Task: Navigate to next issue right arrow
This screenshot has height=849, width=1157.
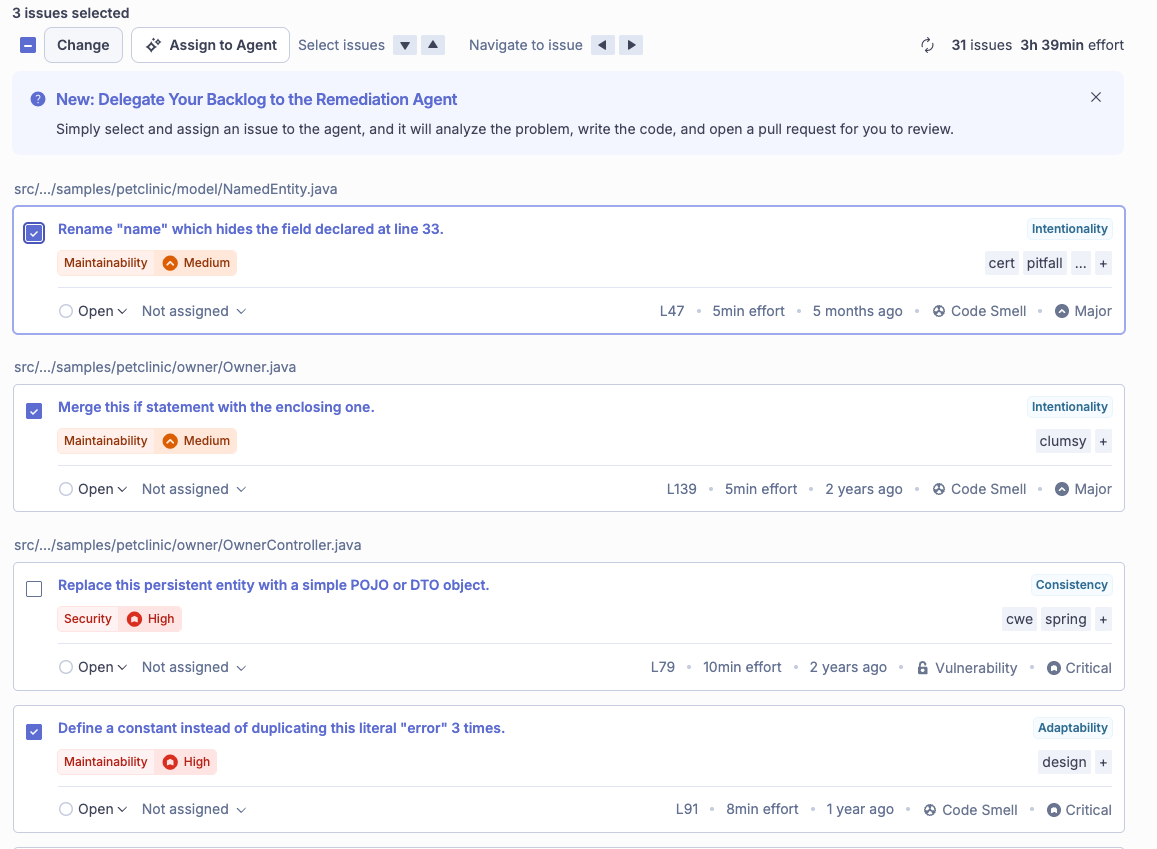Action: (x=630, y=45)
